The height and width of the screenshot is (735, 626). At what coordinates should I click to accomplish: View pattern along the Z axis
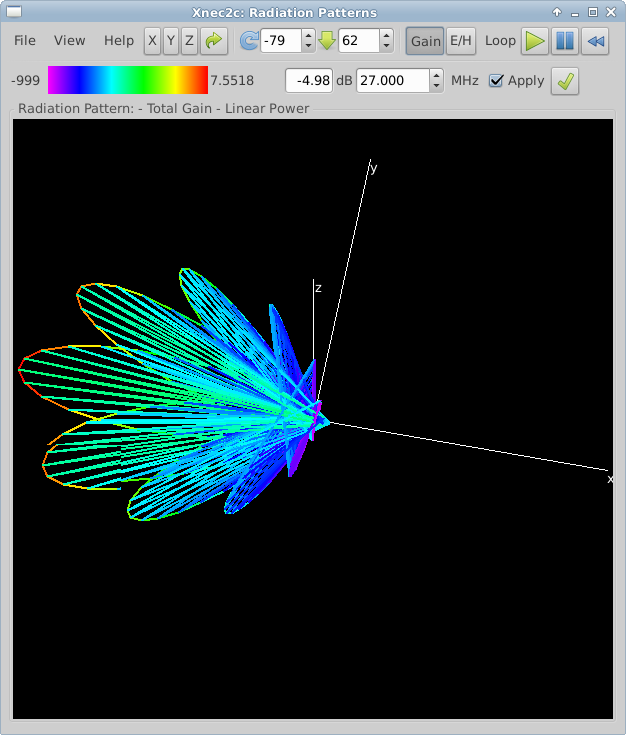coord(189,41)
